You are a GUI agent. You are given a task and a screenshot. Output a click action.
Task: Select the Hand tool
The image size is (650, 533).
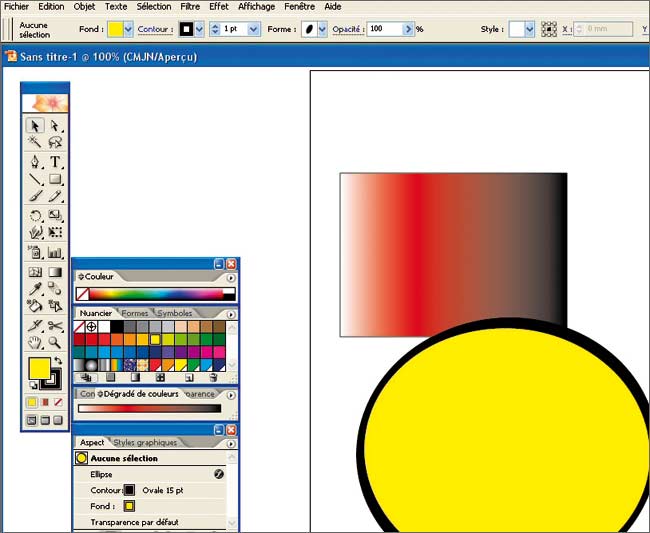pos(36,342)
